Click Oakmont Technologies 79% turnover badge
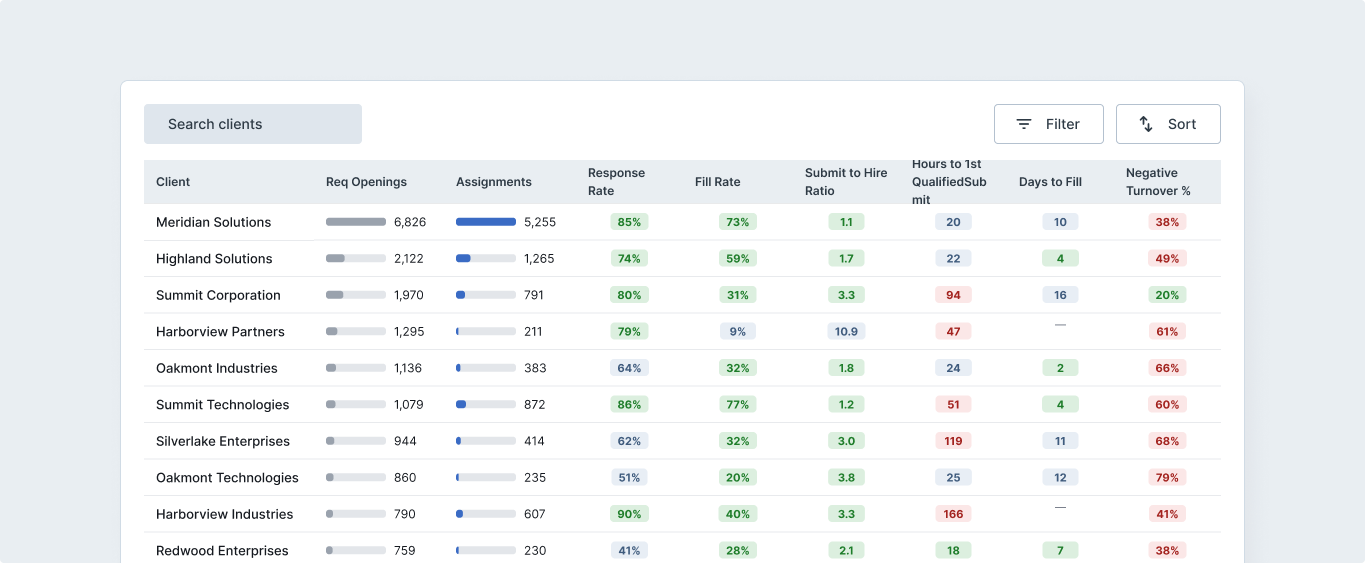 [x=1167, y=478]
